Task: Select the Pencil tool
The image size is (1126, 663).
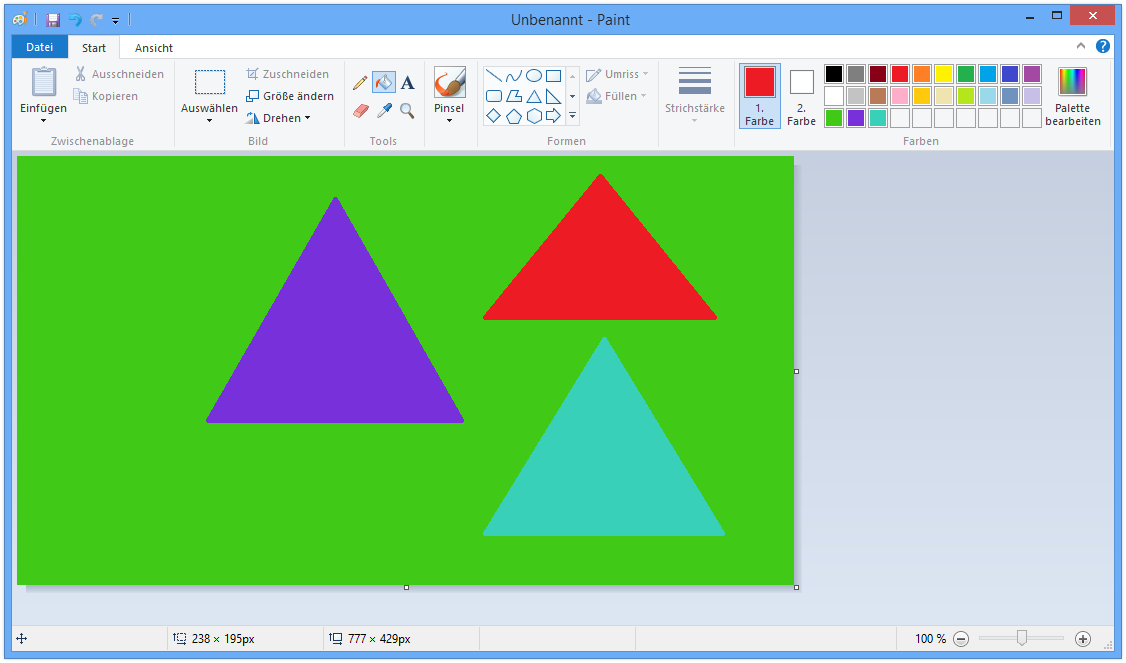Action: [x=361, y=82]
